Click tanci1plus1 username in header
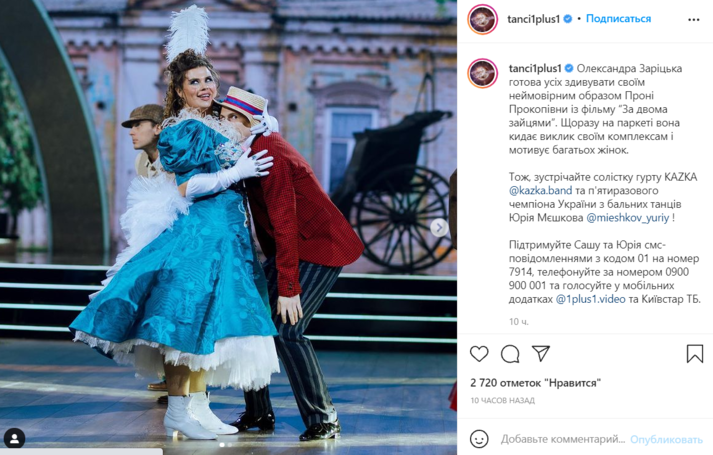 [533, 19]
